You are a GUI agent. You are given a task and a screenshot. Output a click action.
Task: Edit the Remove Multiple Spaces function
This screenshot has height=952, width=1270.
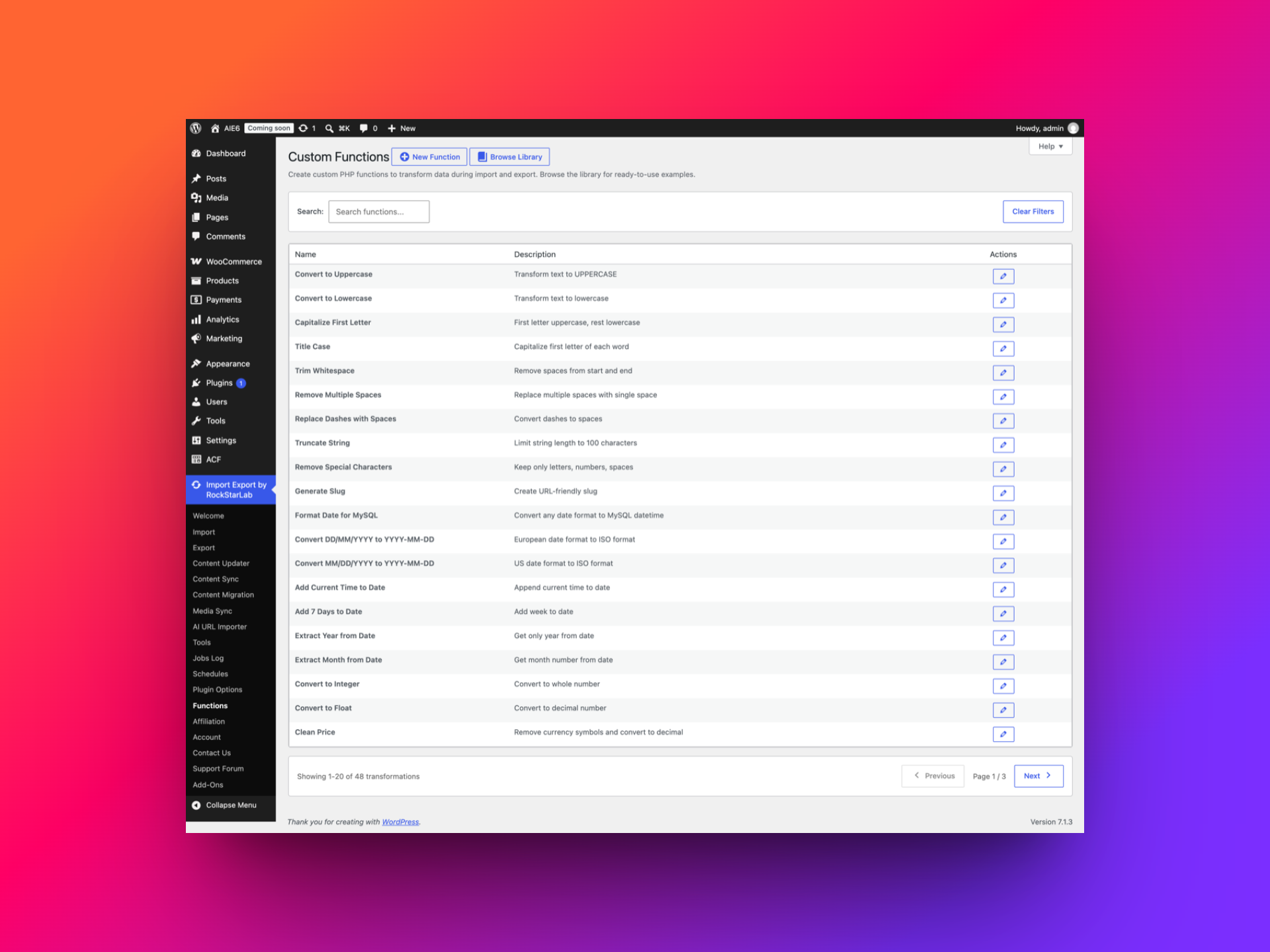tap(1003, 397)
